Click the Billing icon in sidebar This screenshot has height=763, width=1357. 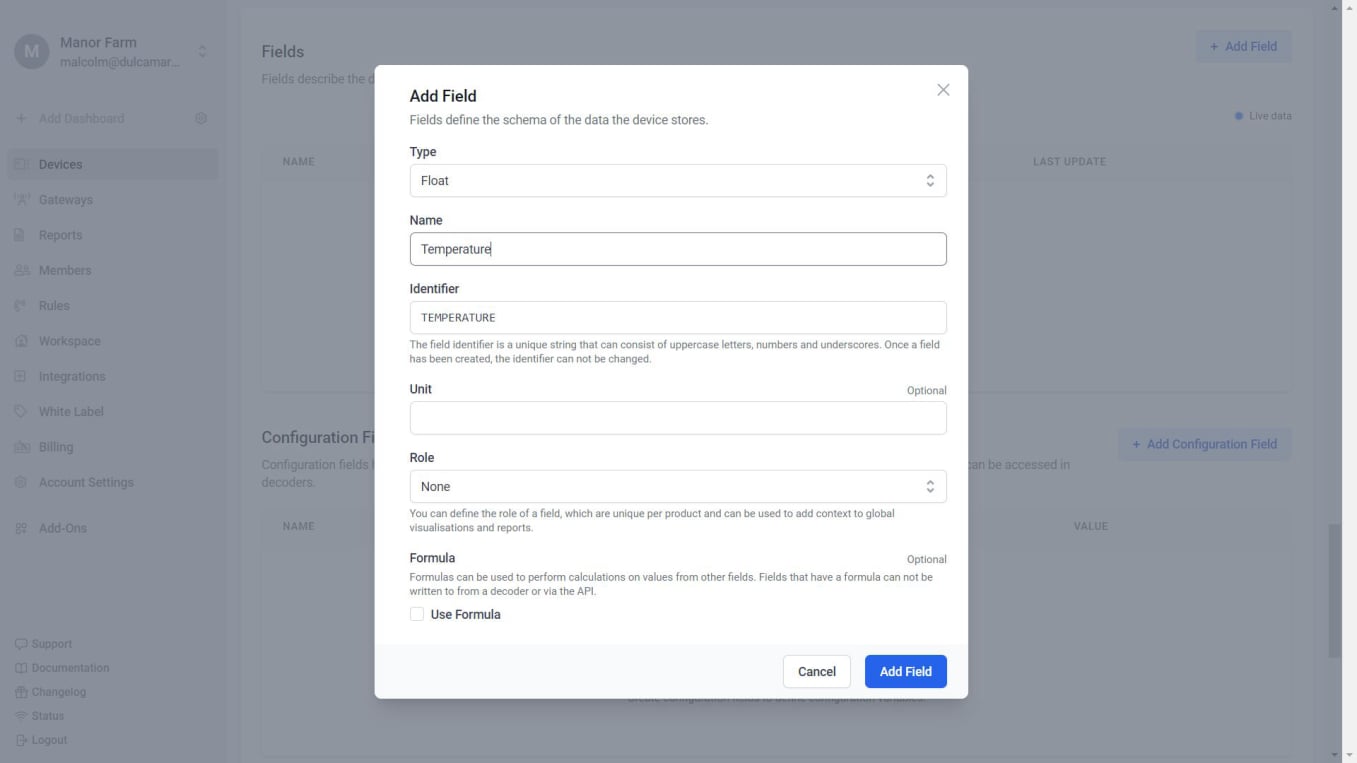click(x=21, y=447)
